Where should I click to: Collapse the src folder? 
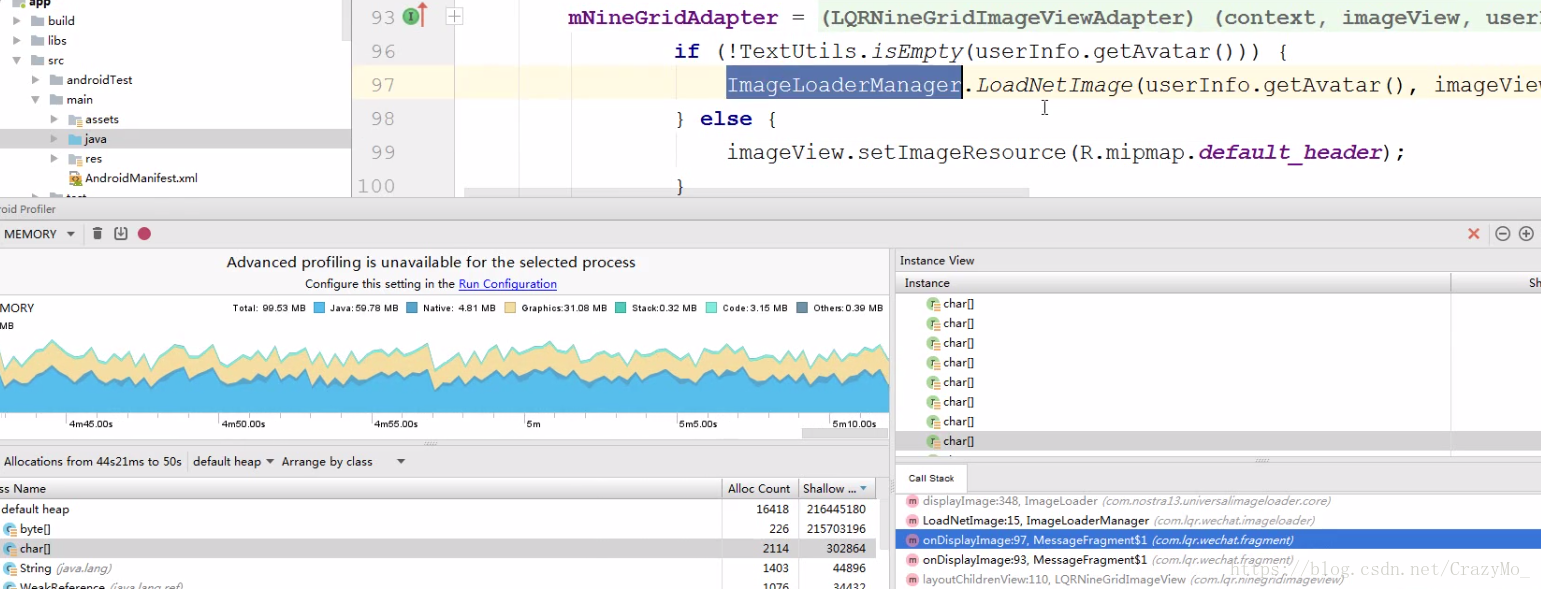17,60
